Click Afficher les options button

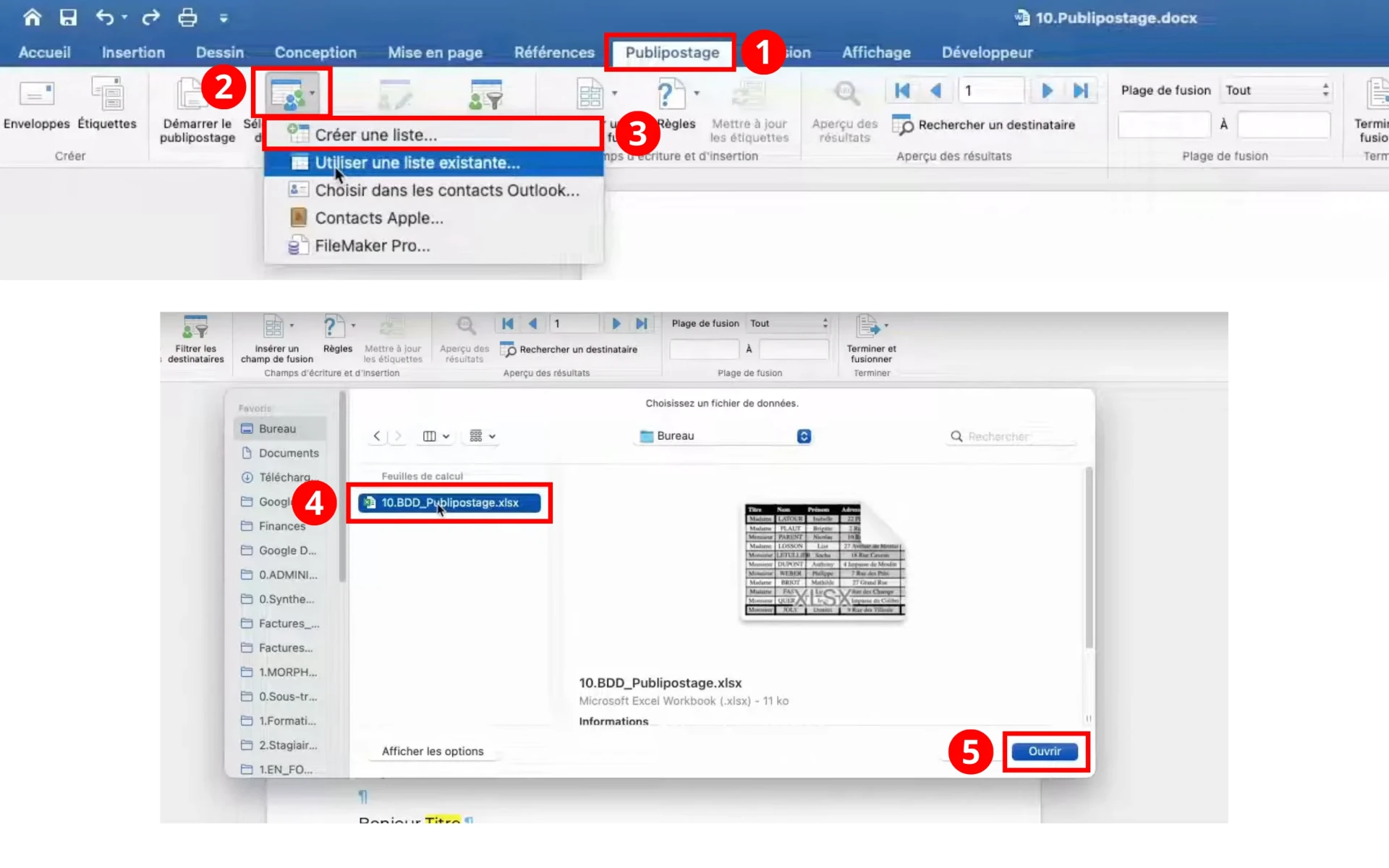click(433, 751)
